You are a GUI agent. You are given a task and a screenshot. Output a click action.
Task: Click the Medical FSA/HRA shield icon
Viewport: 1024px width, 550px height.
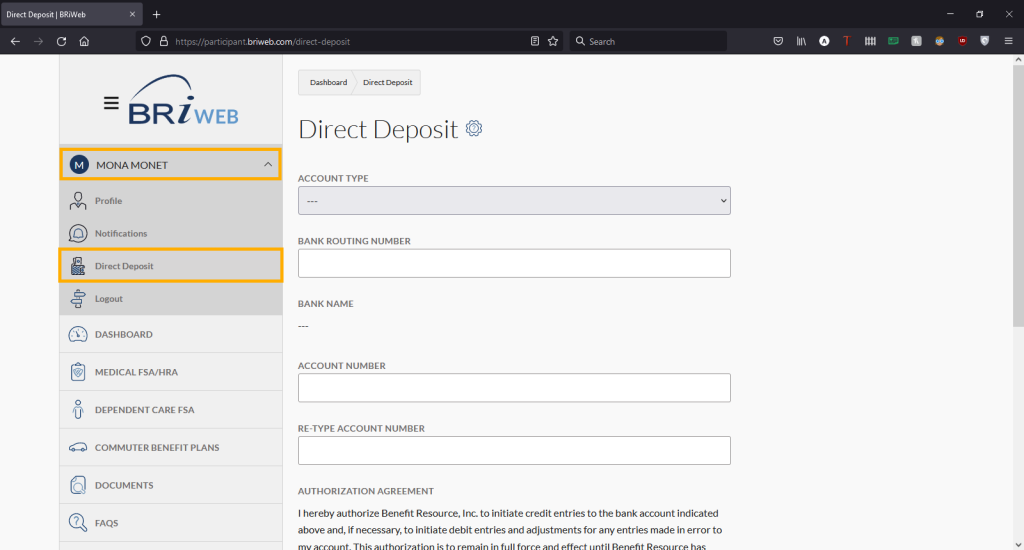tap(78, 372)
